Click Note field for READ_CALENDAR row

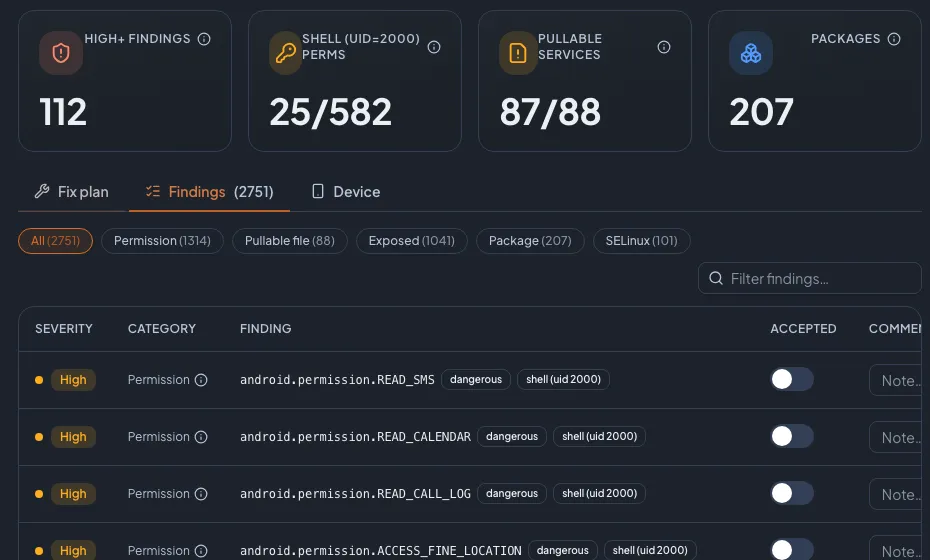(x=896, y=437)
